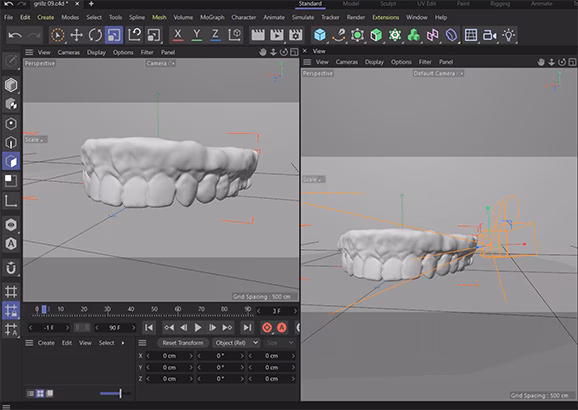Toggle Z axis lock
The height and width of the screenshot is (410, 578).
[215, 35]
